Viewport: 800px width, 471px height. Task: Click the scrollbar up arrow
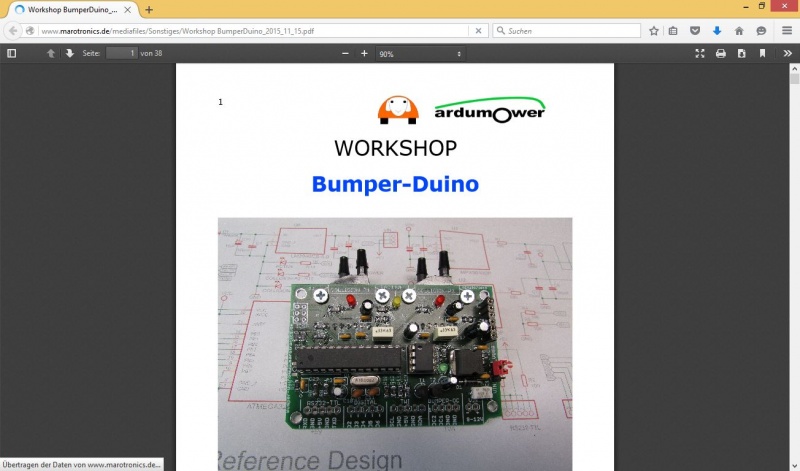tap(794, 67)
